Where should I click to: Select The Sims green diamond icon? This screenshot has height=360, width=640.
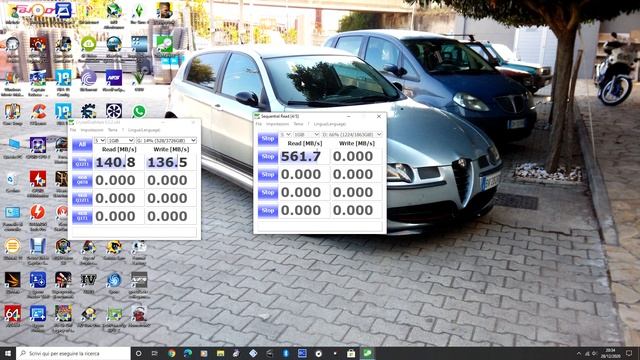tap(139, 11)
